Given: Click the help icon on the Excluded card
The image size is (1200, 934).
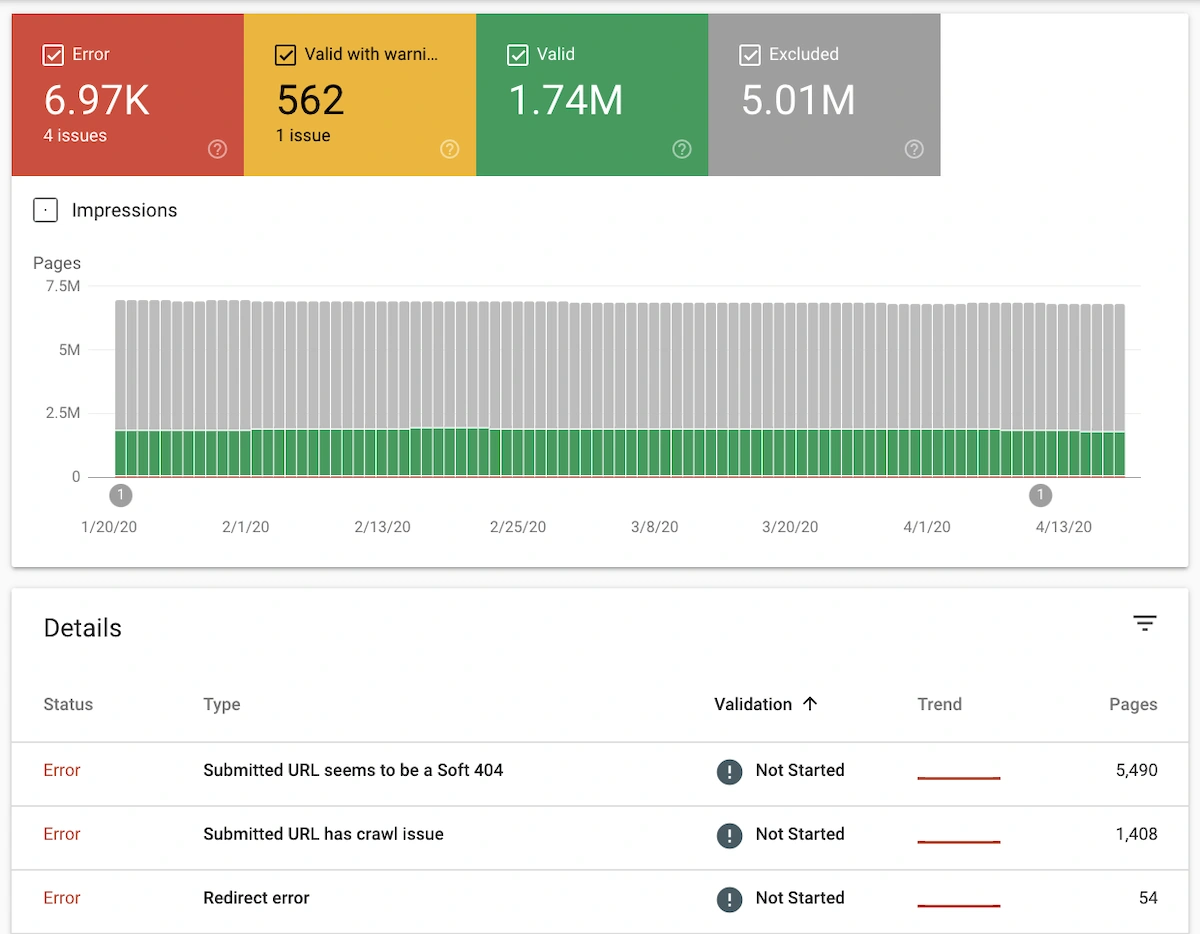Looking at the screenshot, I should (x=913, y=149).
